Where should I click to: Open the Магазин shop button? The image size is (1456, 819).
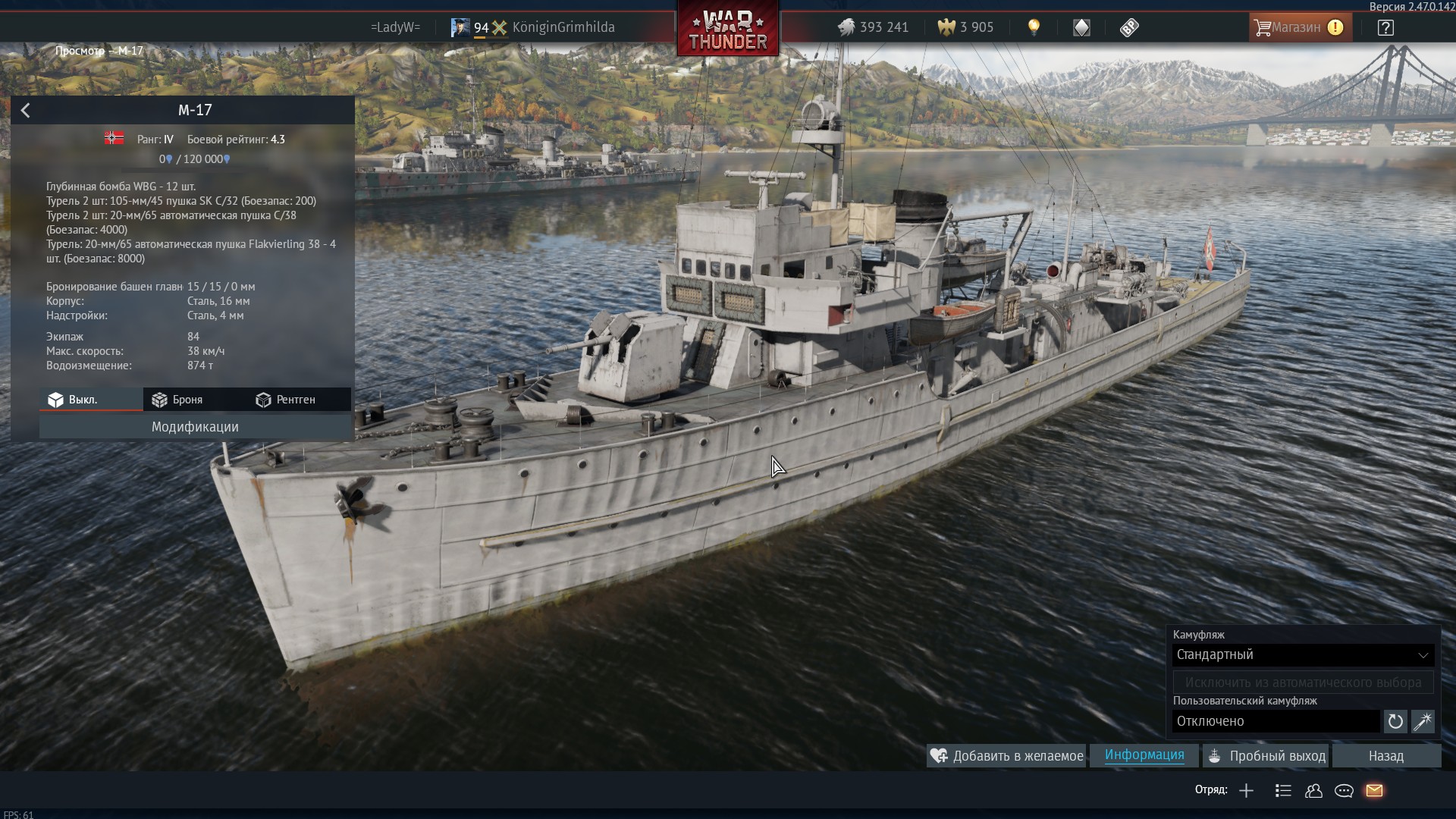pos(1300,27)
